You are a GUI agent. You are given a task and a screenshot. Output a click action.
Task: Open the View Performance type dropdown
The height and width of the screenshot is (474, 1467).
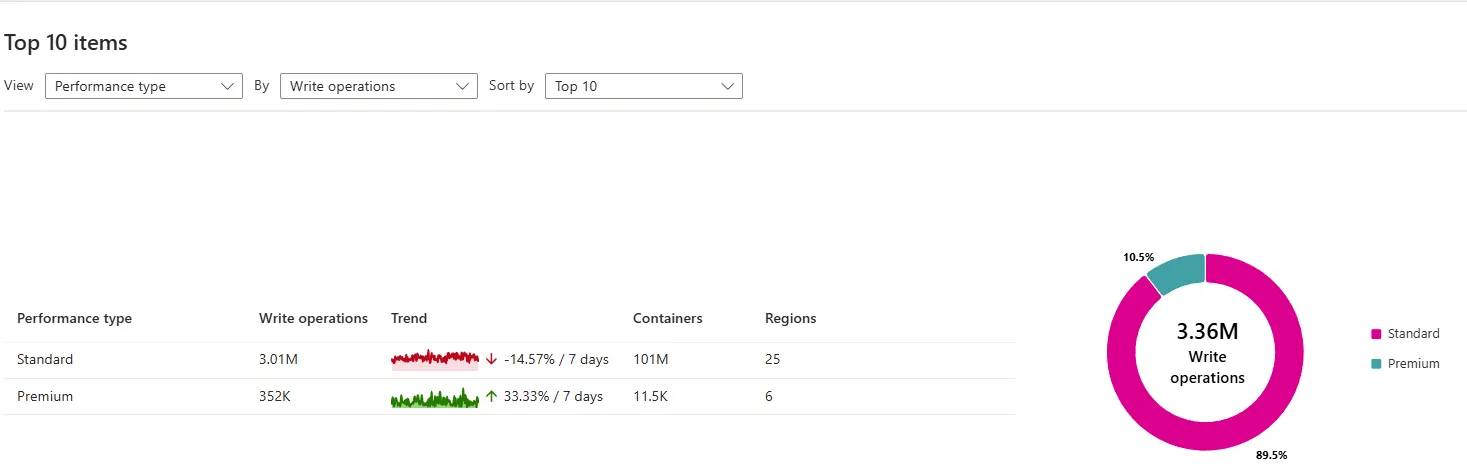144,86
